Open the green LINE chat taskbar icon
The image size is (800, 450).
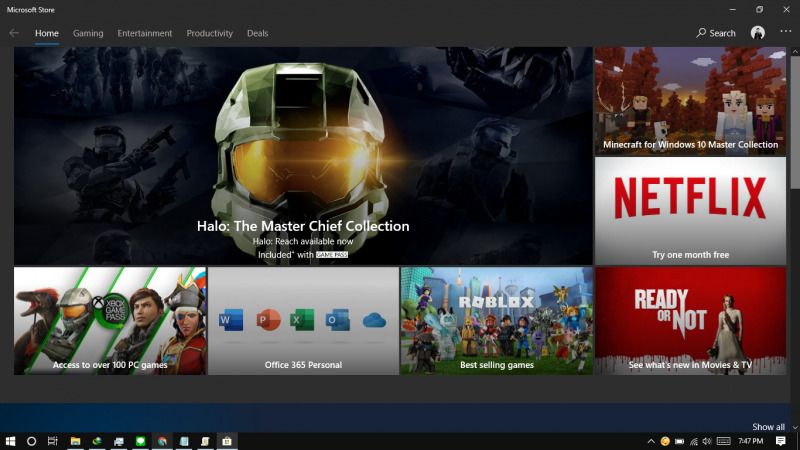[140, 441]
